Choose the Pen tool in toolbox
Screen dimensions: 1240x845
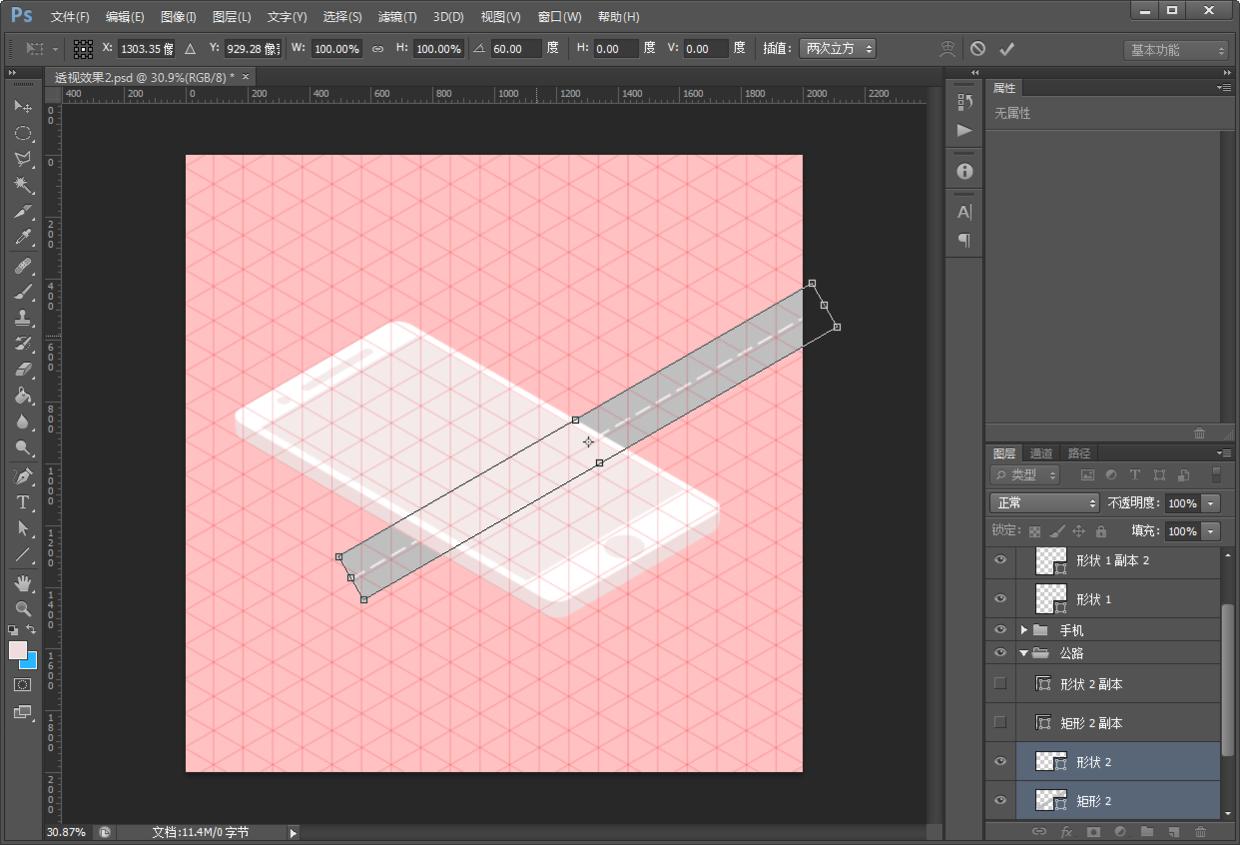click(22, 476)
